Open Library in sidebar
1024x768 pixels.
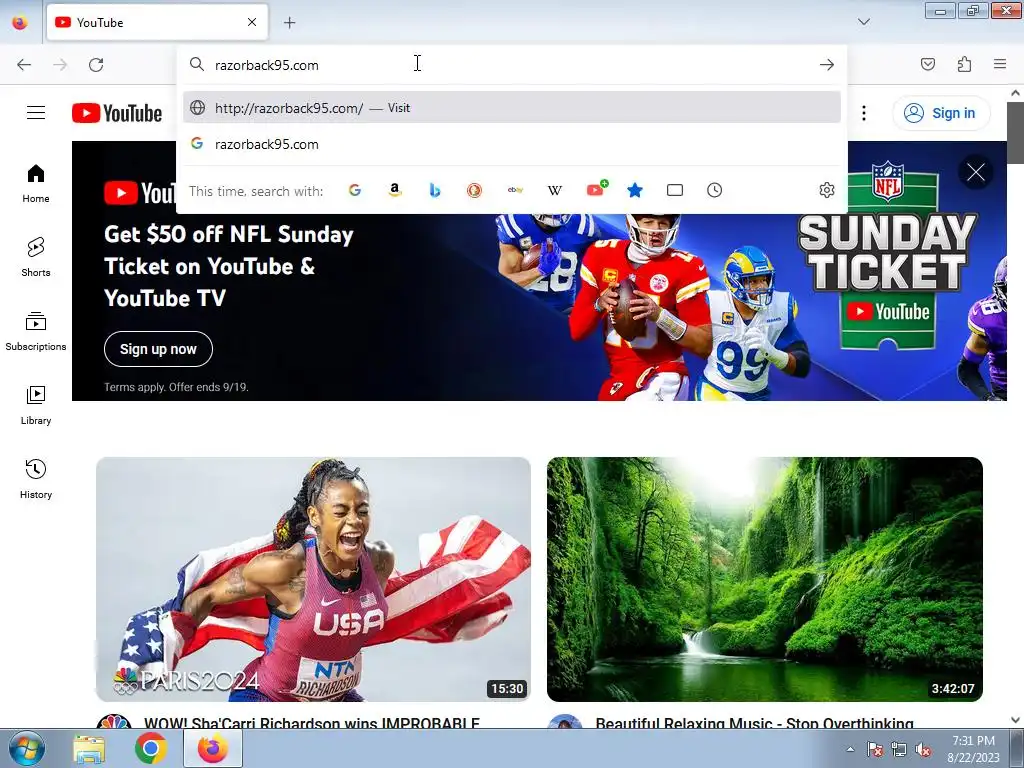tap(36, 406)
